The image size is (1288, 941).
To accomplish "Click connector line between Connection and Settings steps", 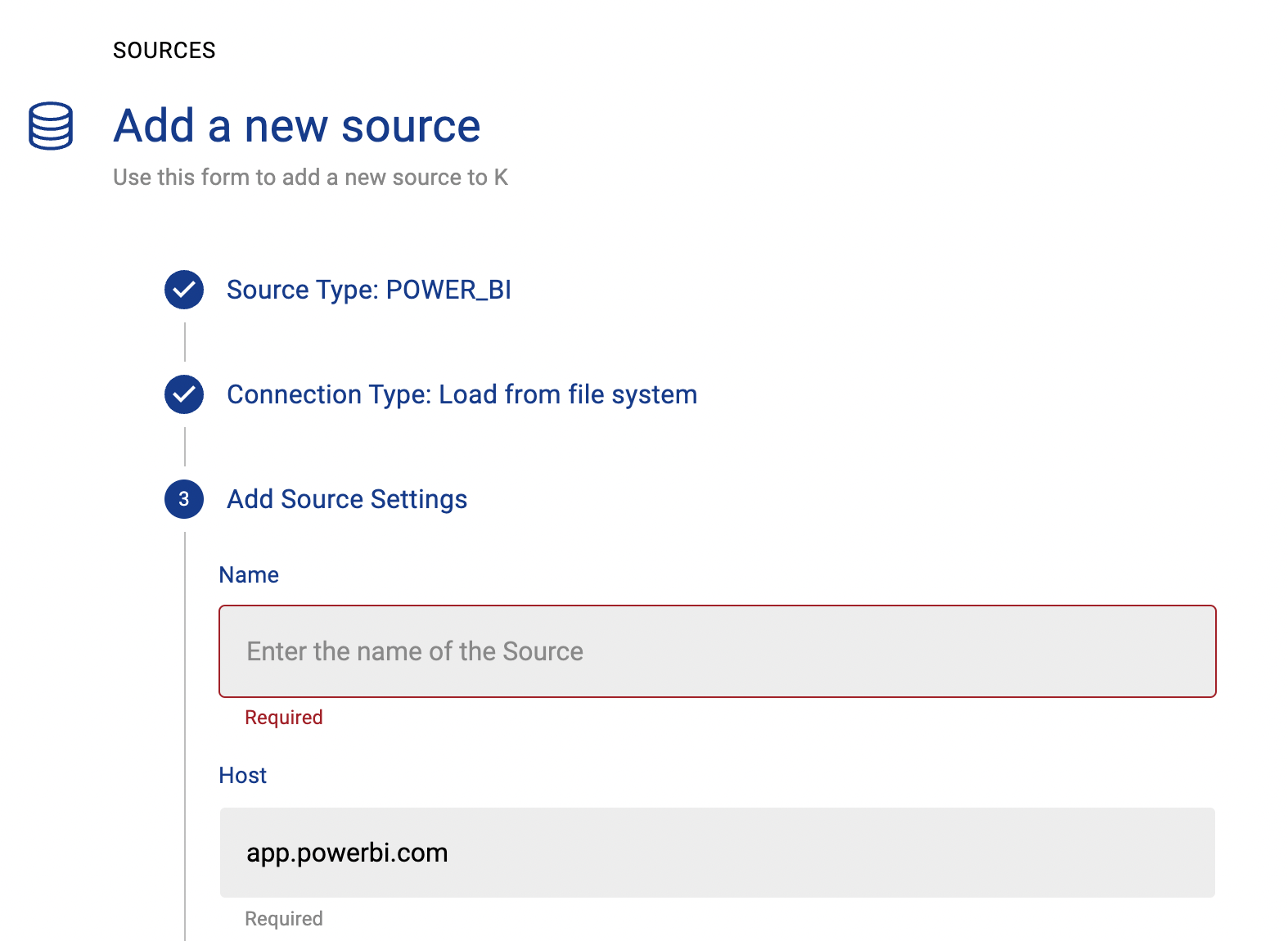I will coord(185,447).
